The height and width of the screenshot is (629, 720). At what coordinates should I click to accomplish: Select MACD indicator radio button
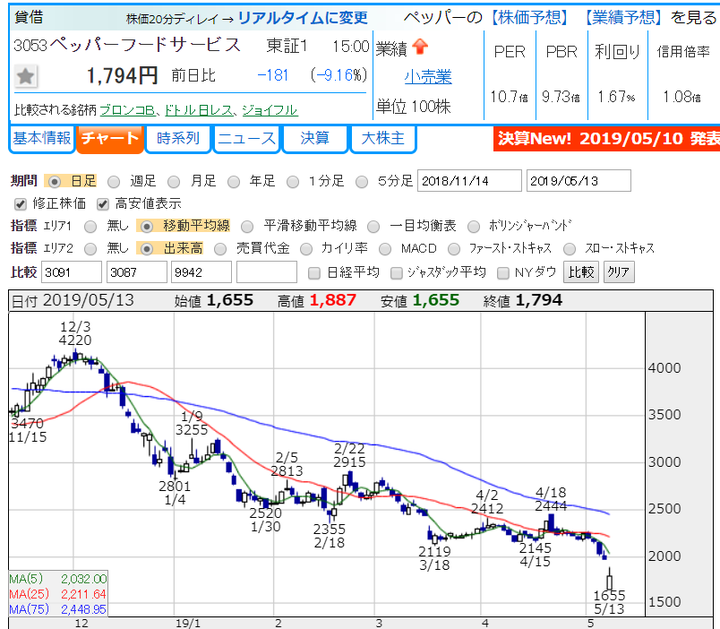(385, 249)
